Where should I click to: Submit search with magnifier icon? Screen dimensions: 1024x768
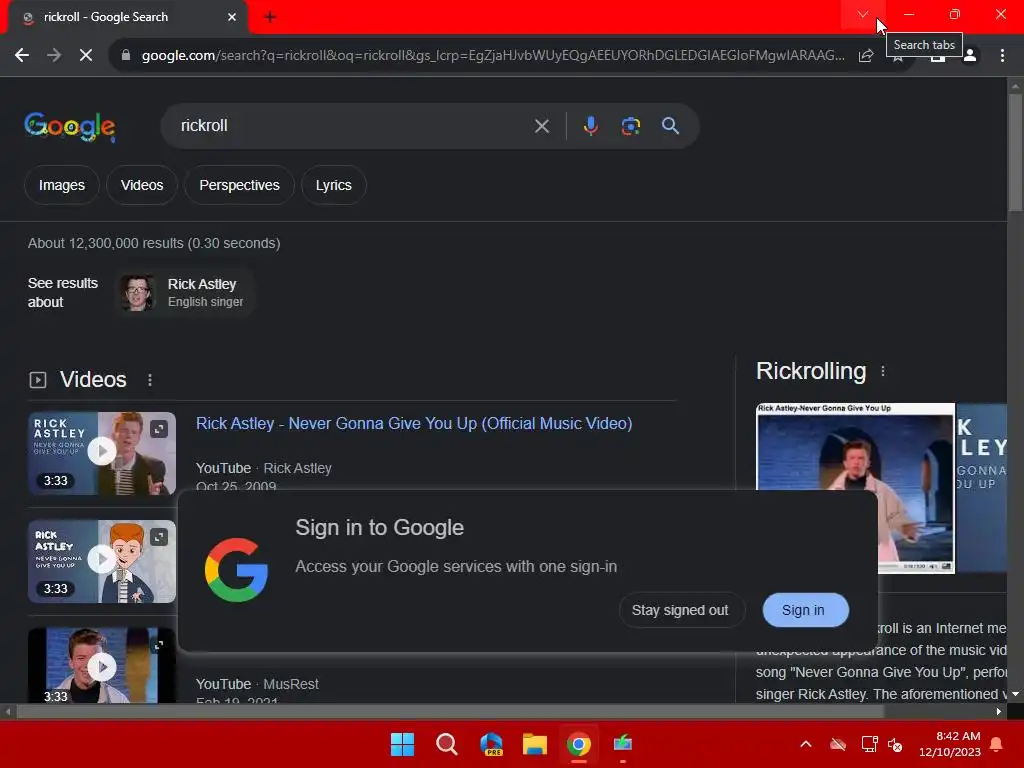pos(670,126)
